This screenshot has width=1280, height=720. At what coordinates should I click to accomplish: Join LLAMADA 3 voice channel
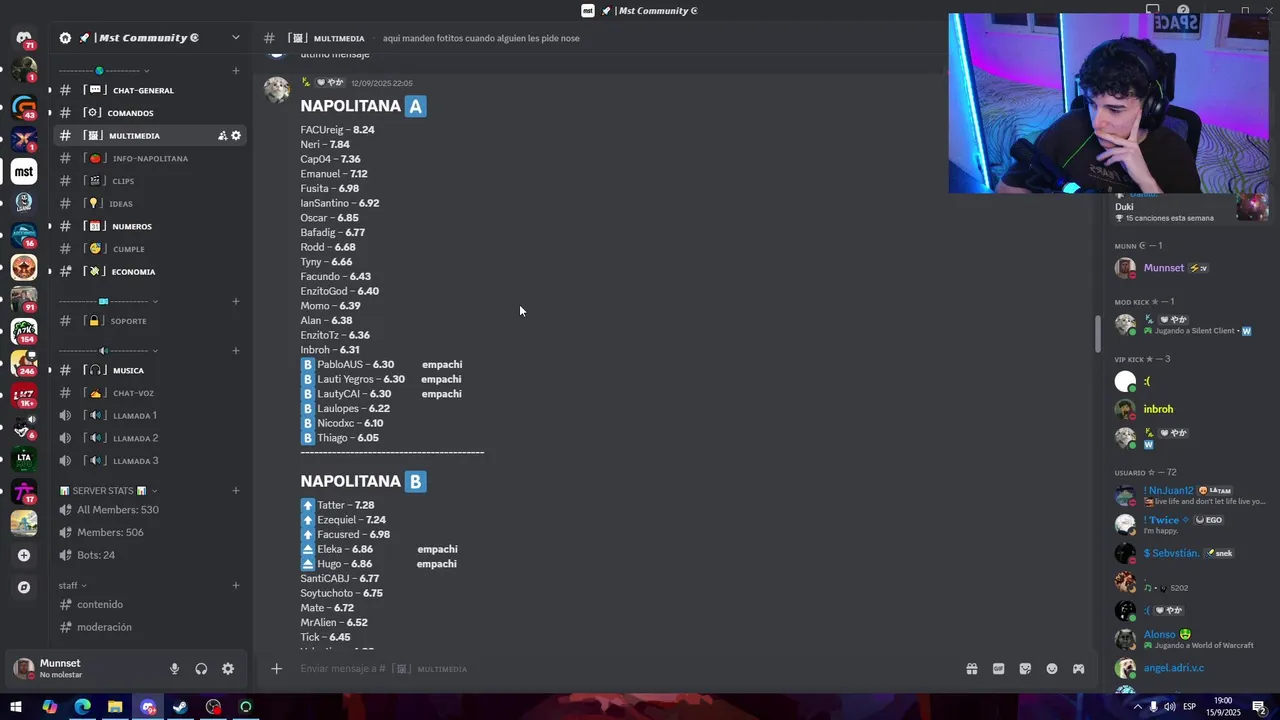[150, 461]
